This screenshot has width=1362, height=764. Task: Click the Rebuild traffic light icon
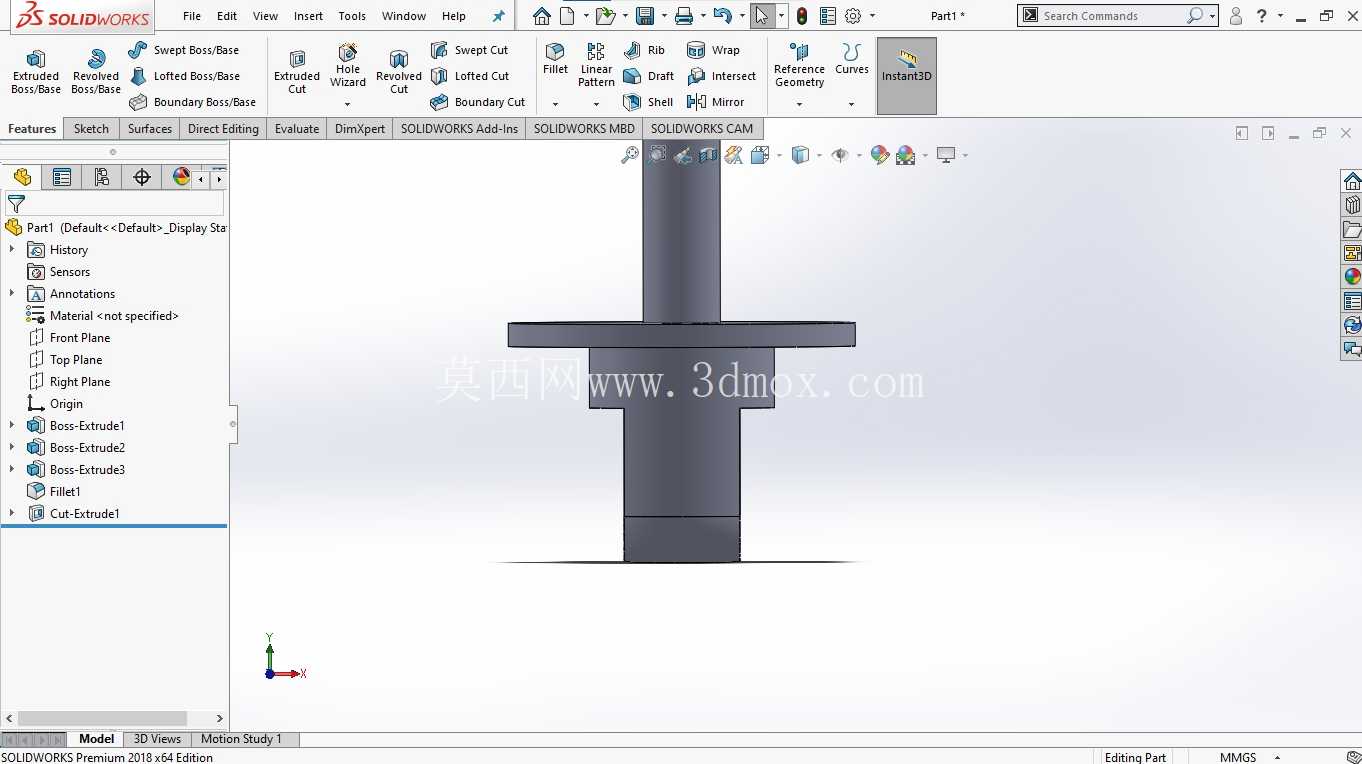pos(802,16)
